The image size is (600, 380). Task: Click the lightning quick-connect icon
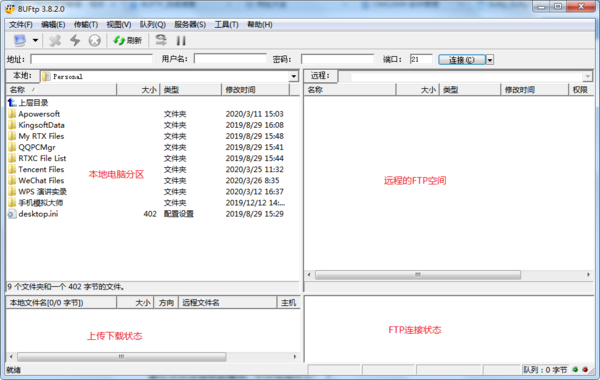click(75, 40)
